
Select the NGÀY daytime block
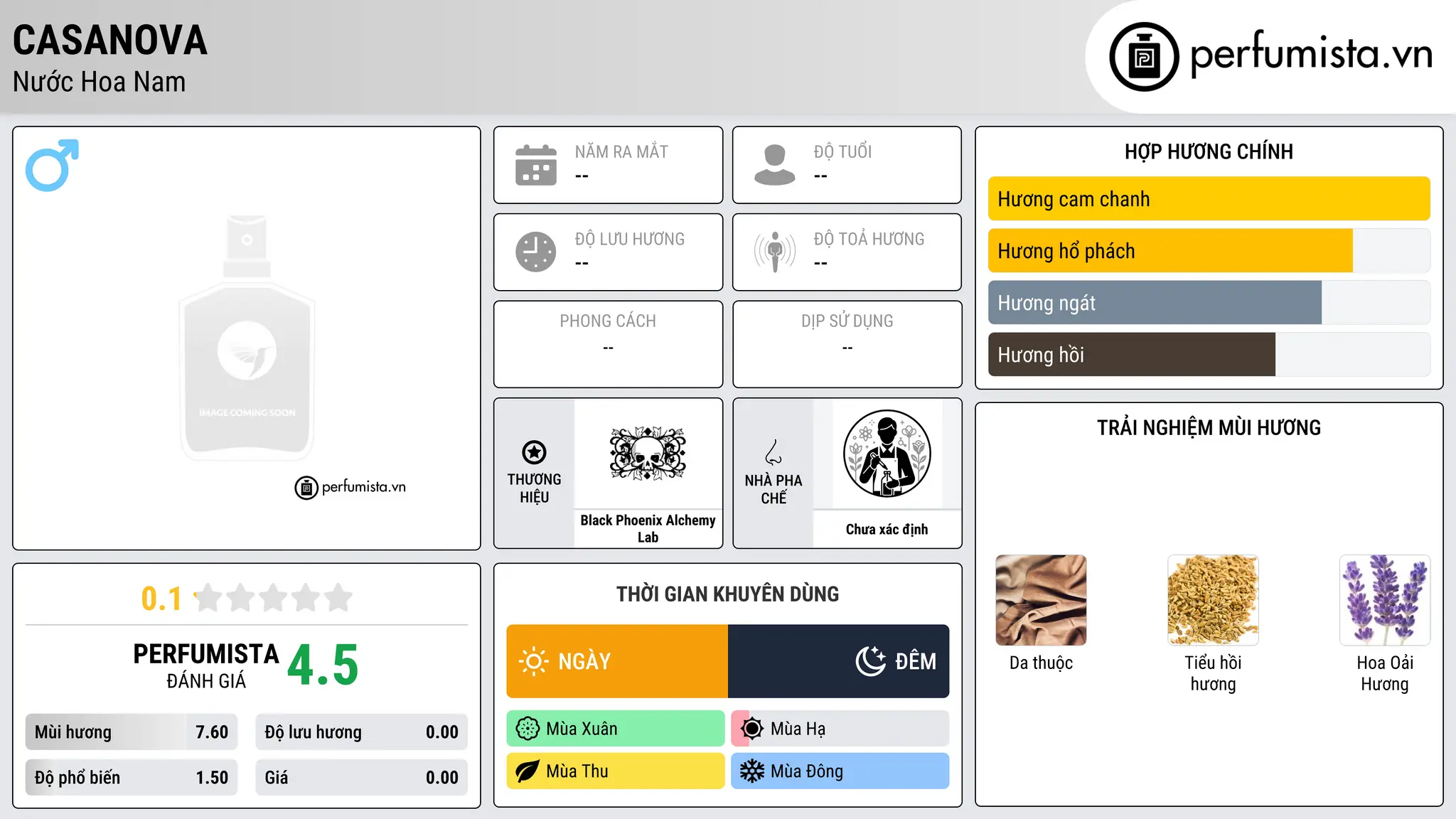(617, 661)
